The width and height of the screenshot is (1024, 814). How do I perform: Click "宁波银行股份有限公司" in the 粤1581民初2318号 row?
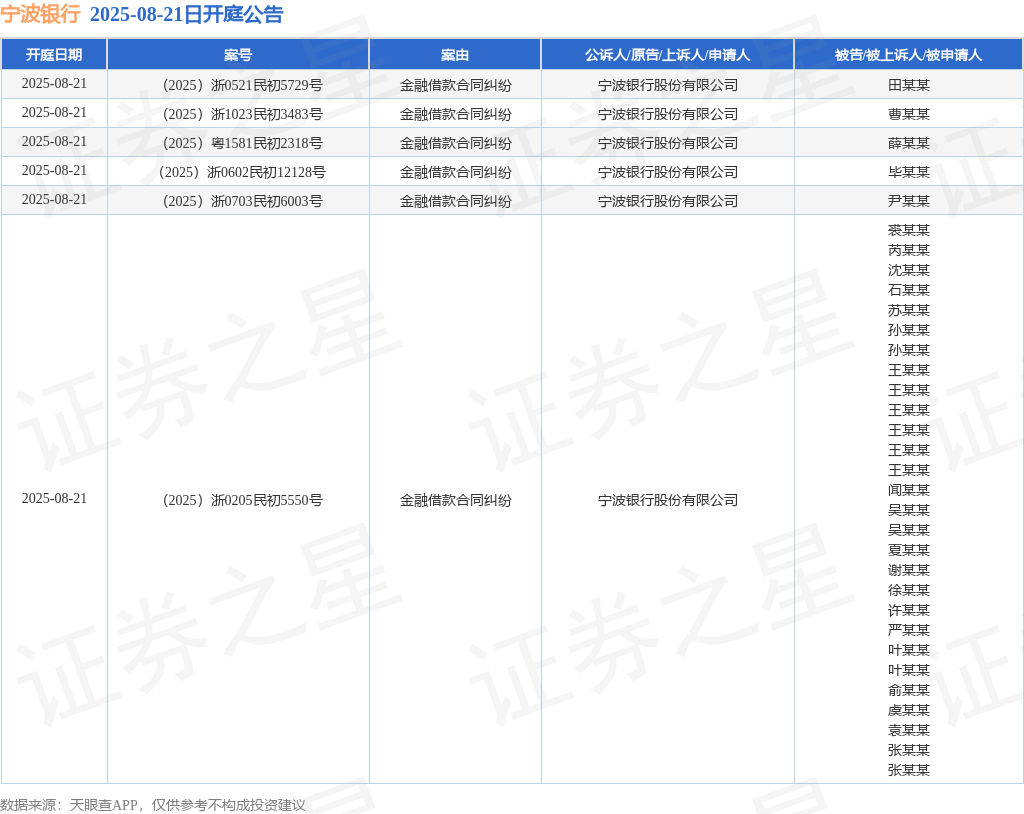click(x=668, y=143)
